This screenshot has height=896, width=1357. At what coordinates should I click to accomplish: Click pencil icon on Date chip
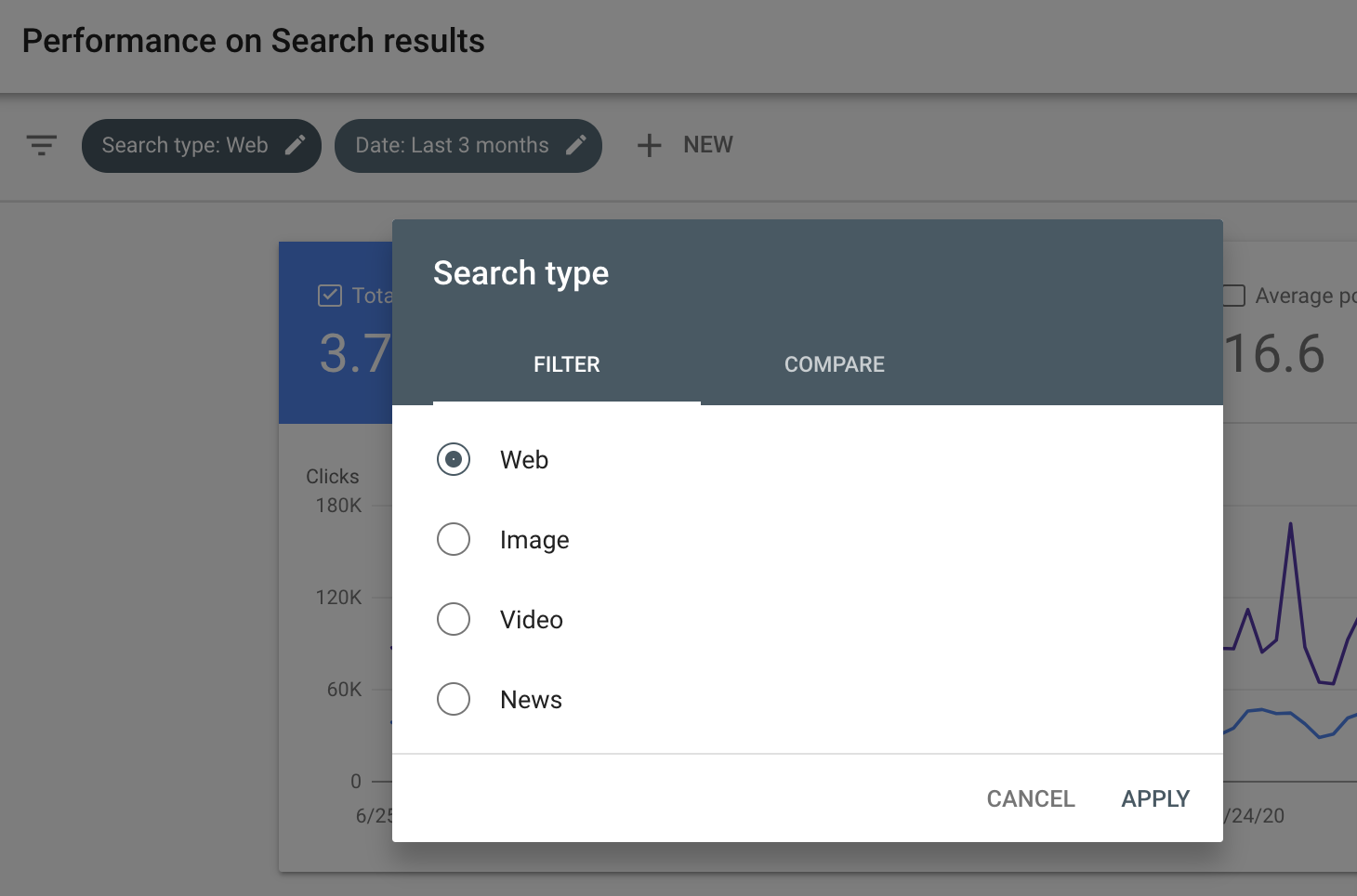pos(576,145)
